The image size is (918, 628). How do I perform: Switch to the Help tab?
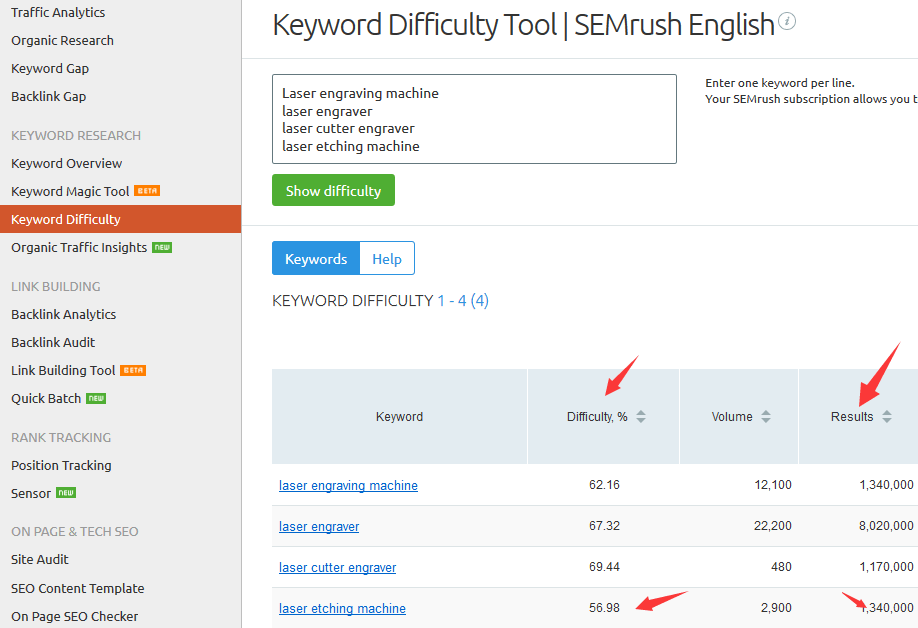[387, 258]
